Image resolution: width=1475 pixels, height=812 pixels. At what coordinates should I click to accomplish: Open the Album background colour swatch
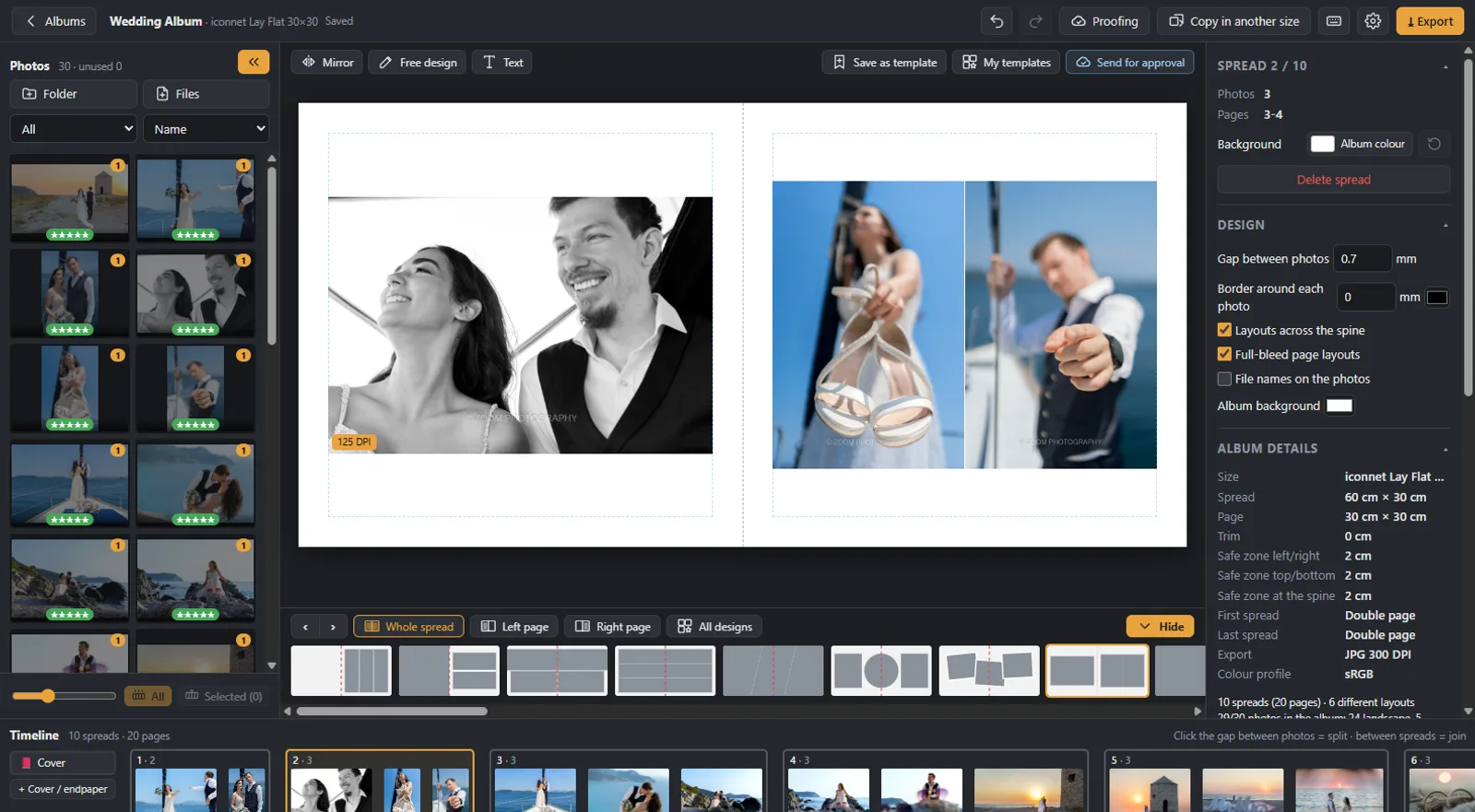coord(1339,406)
